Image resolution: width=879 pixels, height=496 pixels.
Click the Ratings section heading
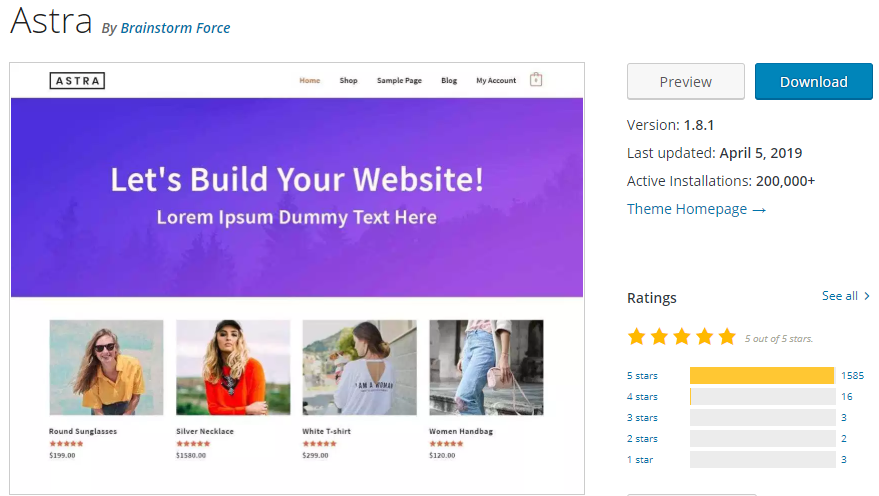pyautogui.click(x=651, y=298)
